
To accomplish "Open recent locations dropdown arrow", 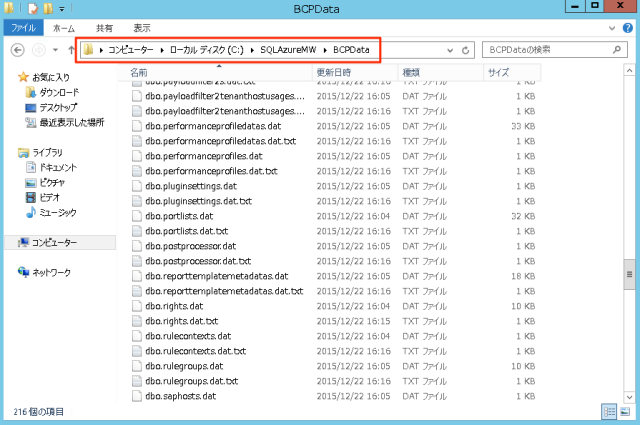I will [x=56, y=50].
